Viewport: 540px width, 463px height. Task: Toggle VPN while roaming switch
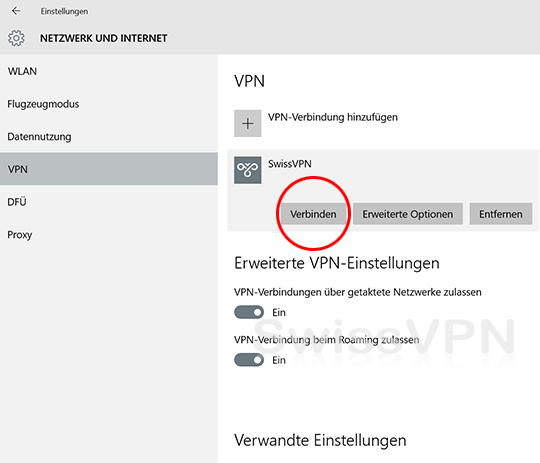(249, 360)
